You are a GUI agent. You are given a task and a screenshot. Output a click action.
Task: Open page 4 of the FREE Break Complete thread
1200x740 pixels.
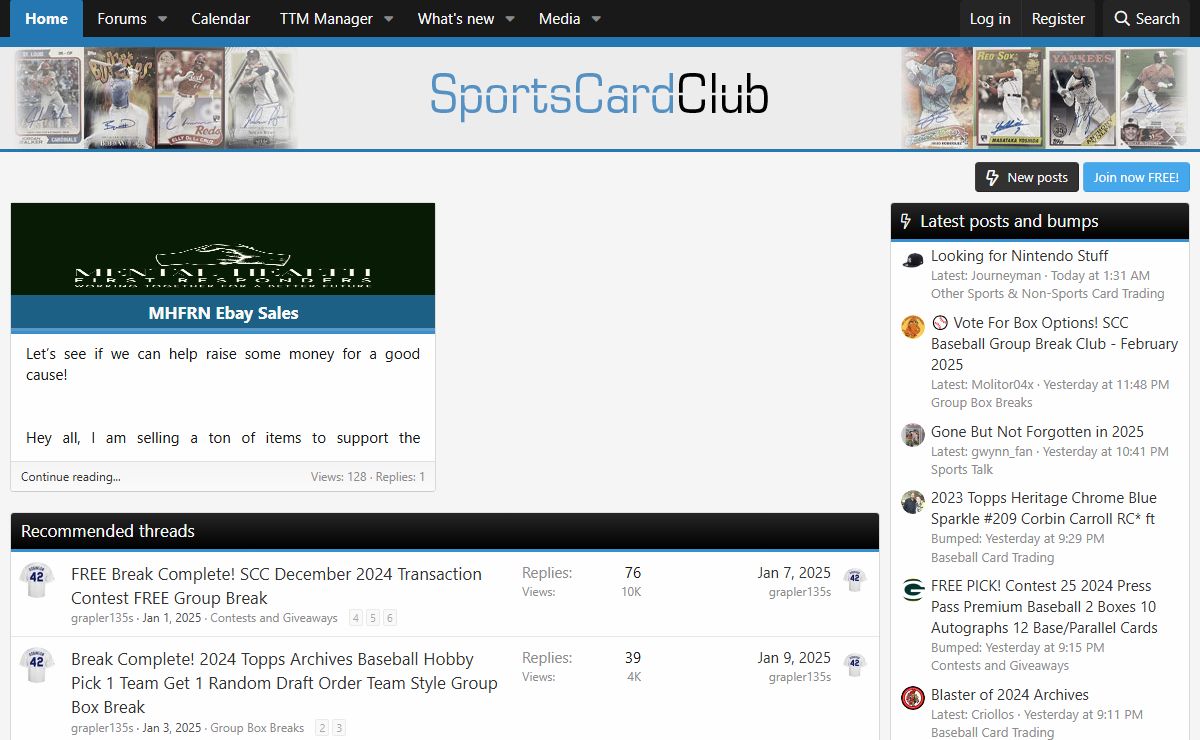[356, 618]
